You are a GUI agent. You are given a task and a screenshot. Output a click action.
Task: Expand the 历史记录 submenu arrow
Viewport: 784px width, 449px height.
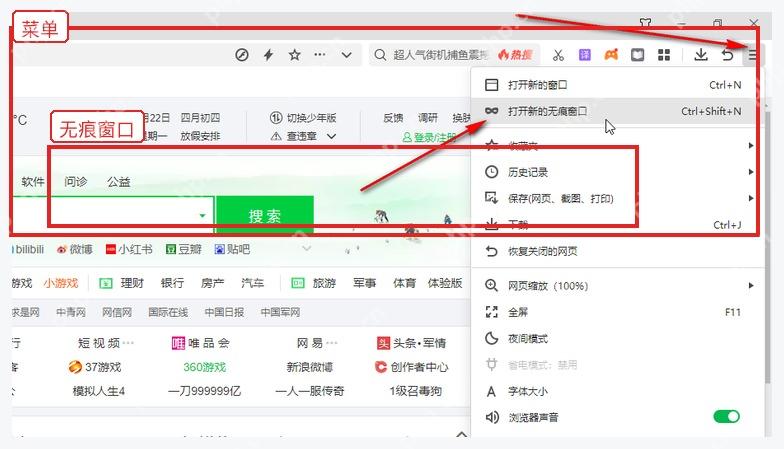(x=750, y=172)
